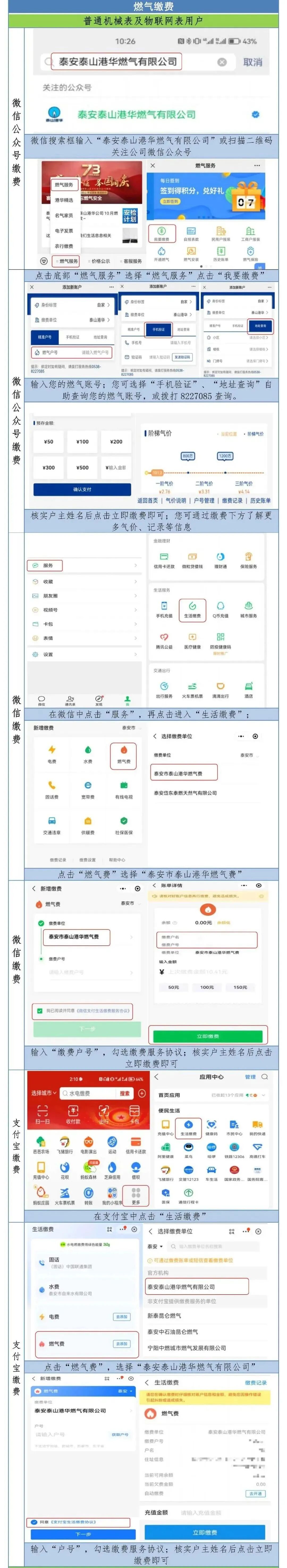Expand 缴费单位 泰山港华 selector in first panel
287x1568 pixels.
[x=100, y=320]
